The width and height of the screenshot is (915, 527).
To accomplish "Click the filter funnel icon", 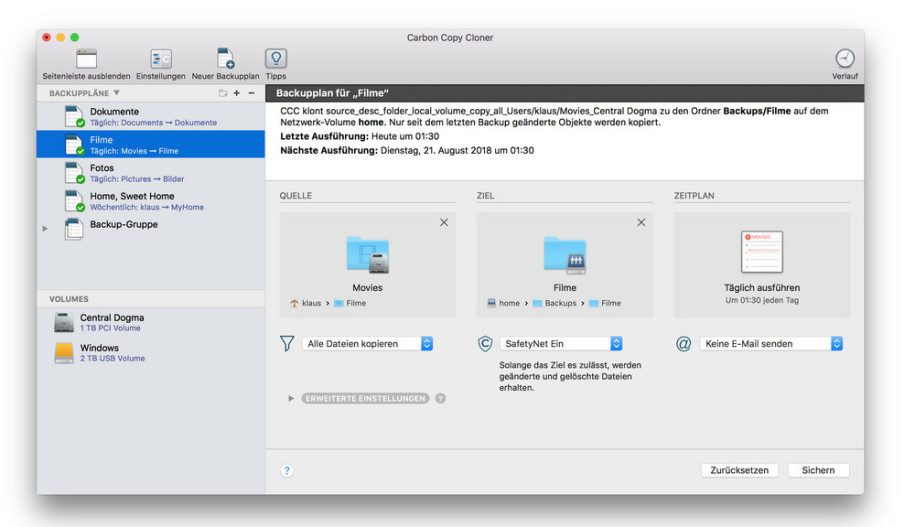I will [x=287, y=344].
